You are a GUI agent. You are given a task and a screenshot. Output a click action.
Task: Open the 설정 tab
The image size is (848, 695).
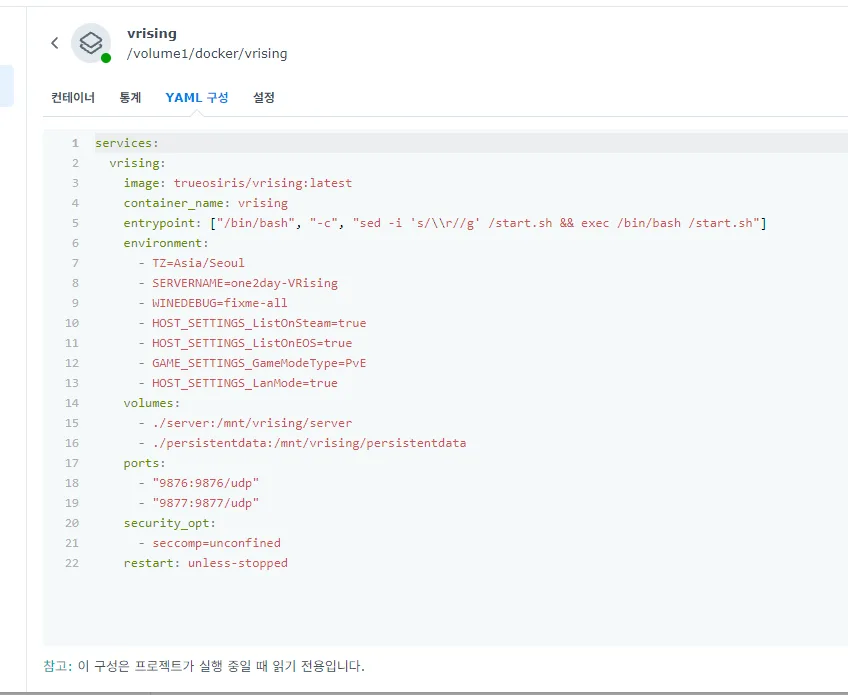[264, 98]
